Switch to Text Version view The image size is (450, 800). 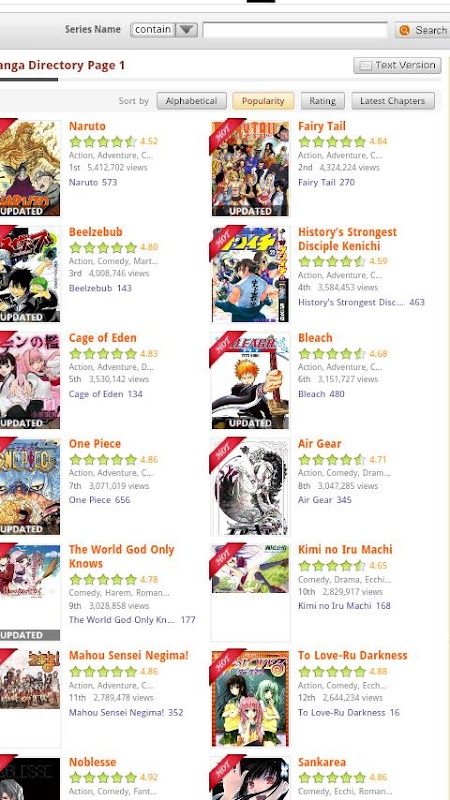(x=397, y=65)
